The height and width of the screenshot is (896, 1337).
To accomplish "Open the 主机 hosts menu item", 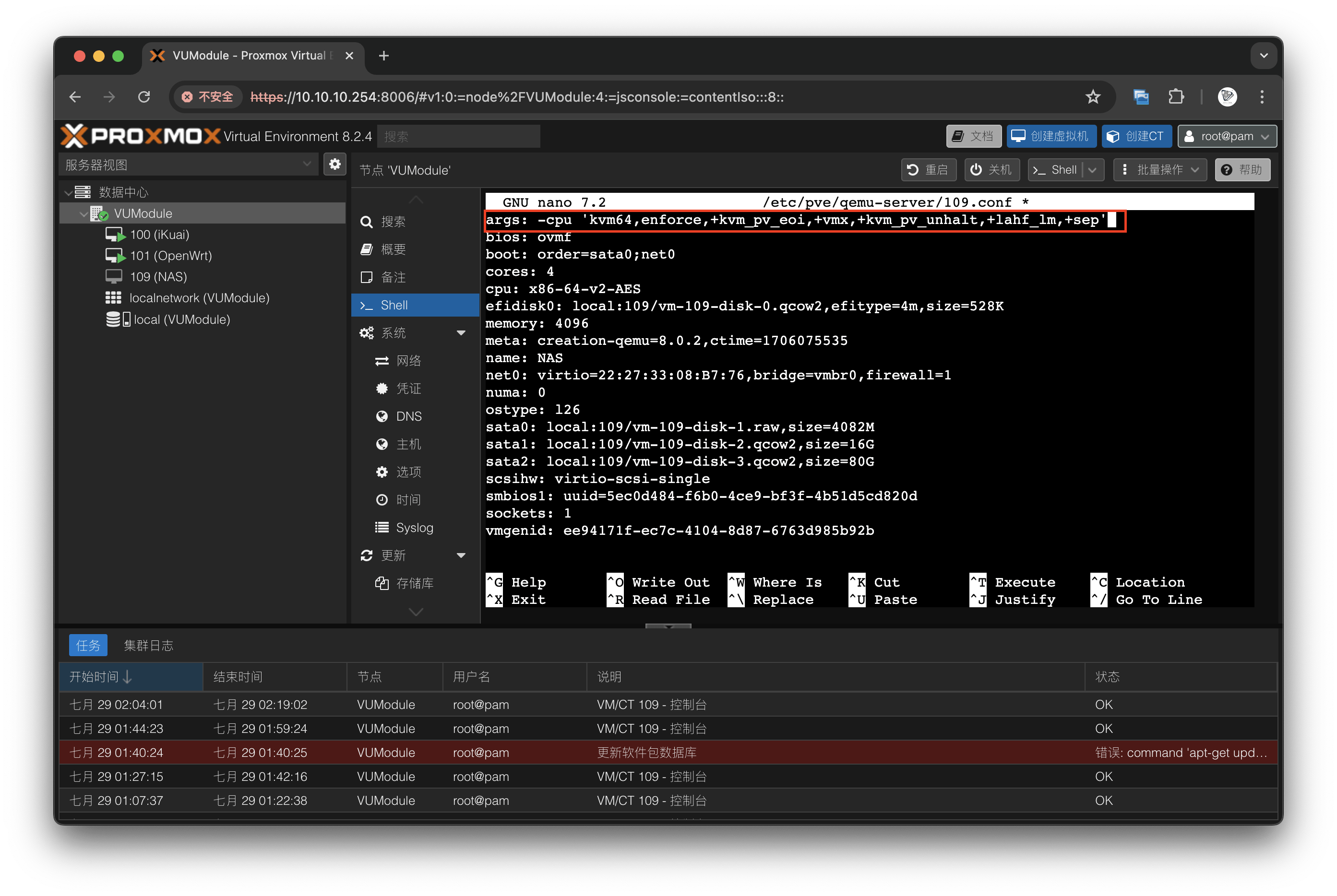I will [415, 444].
